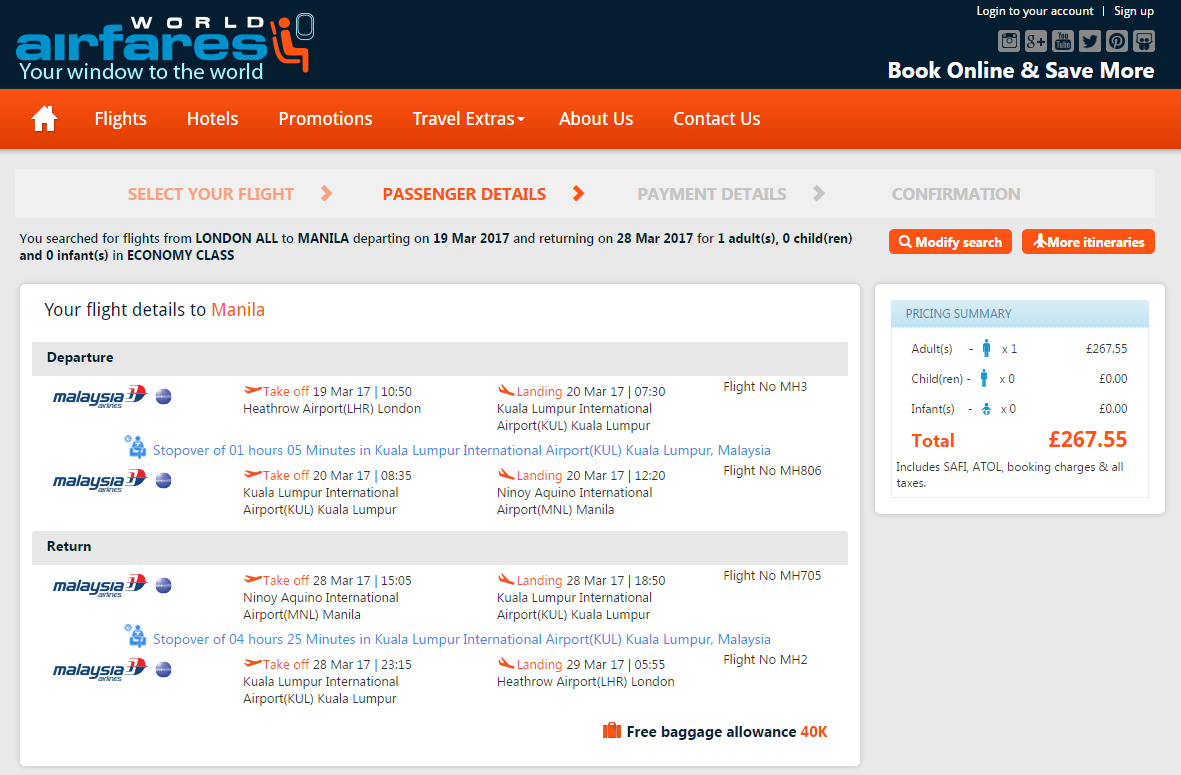Click the Modify search button
This screenshot has width=1181, height=775.
tap(950, 242)
